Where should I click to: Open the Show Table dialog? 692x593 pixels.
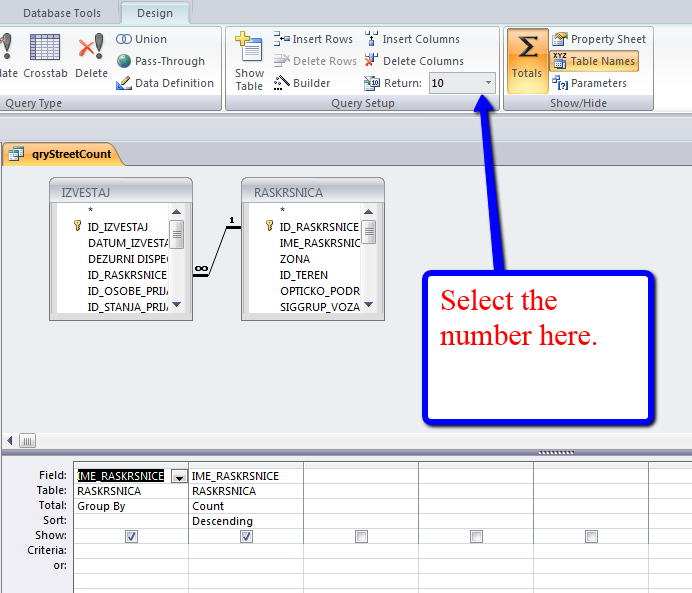(249, 61)
